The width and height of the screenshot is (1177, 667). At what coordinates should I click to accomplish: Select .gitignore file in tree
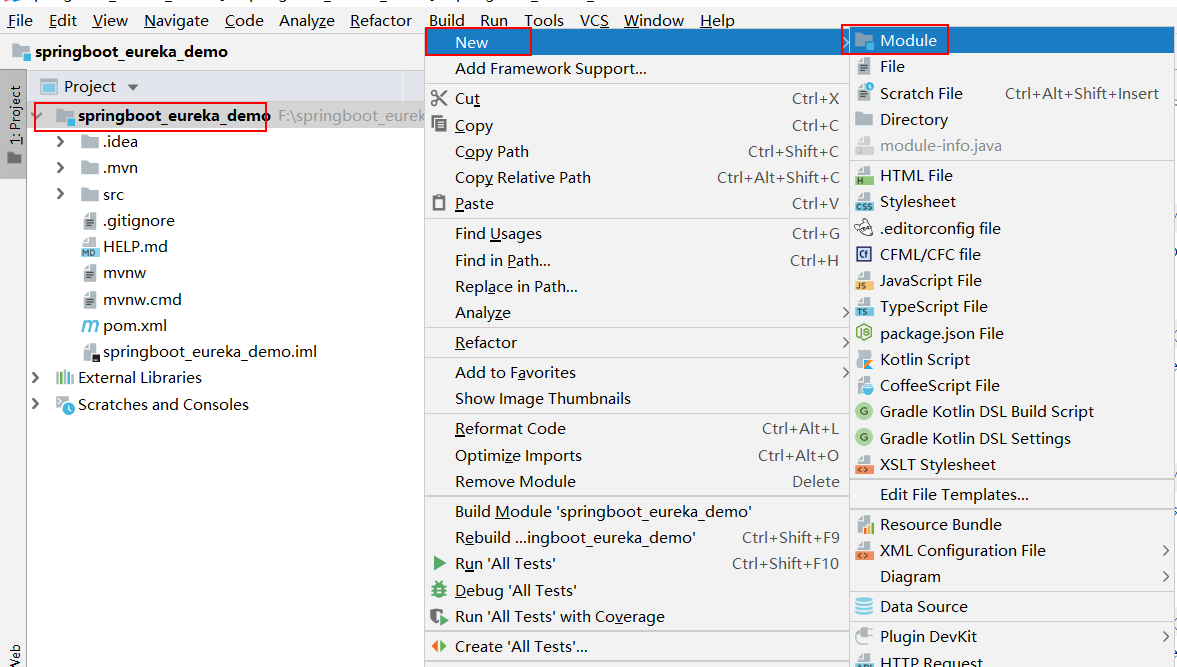tap(139, 221)
